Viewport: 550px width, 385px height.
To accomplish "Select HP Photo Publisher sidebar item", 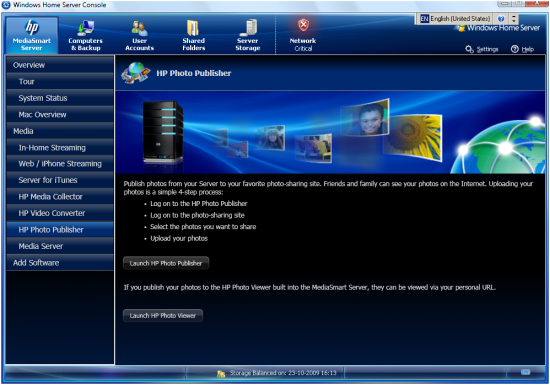I will (x=60, y=230).
